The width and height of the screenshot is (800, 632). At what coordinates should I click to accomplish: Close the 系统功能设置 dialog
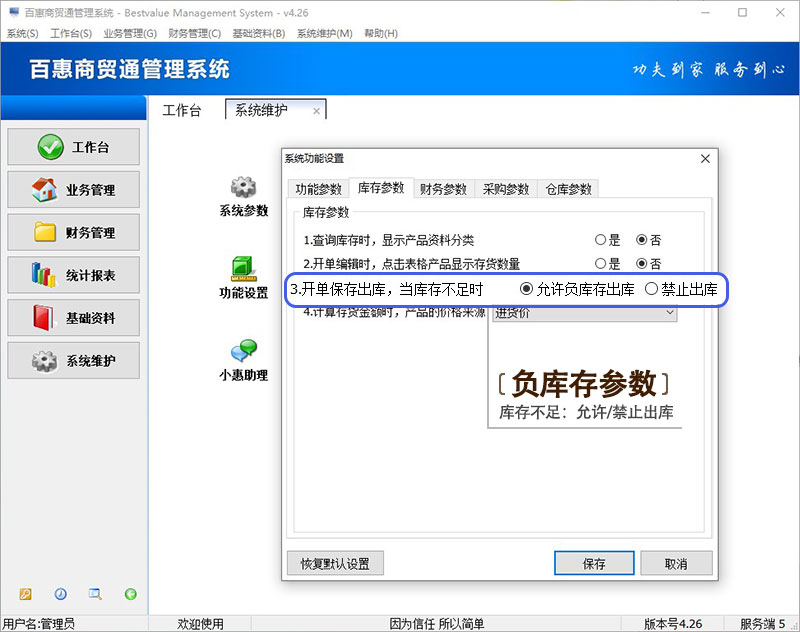tap(705, 159)
